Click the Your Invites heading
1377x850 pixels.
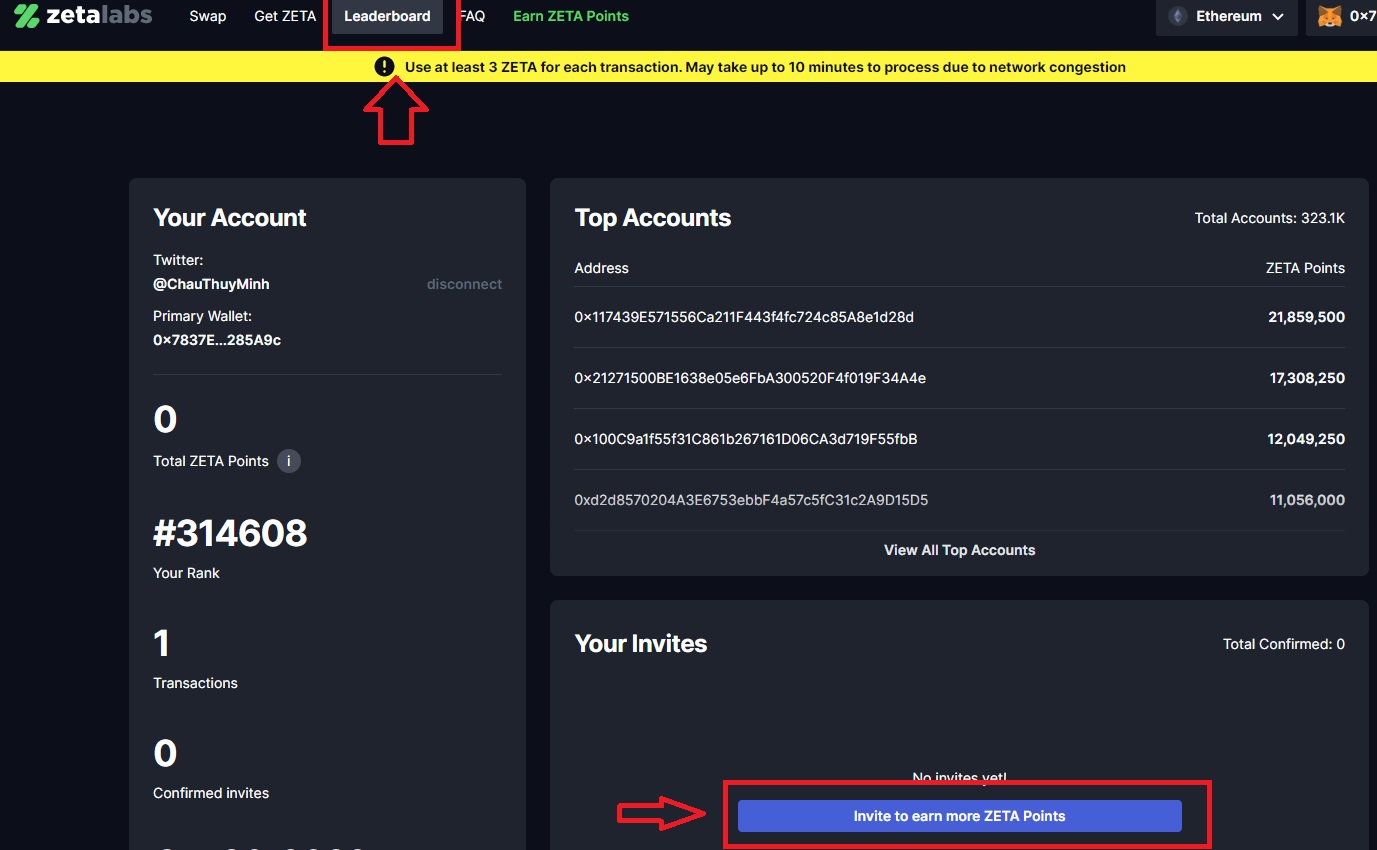point(641,644)
